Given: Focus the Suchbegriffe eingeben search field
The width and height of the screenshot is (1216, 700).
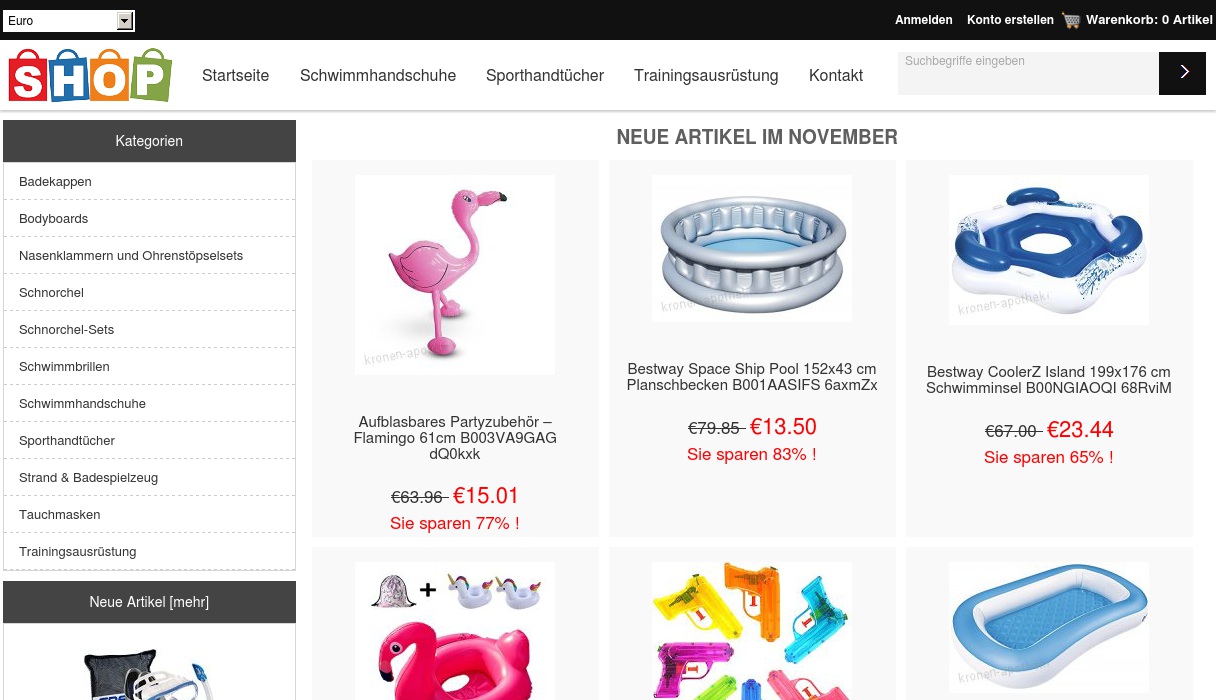Looking at the screenshot, I should 1028,73.
